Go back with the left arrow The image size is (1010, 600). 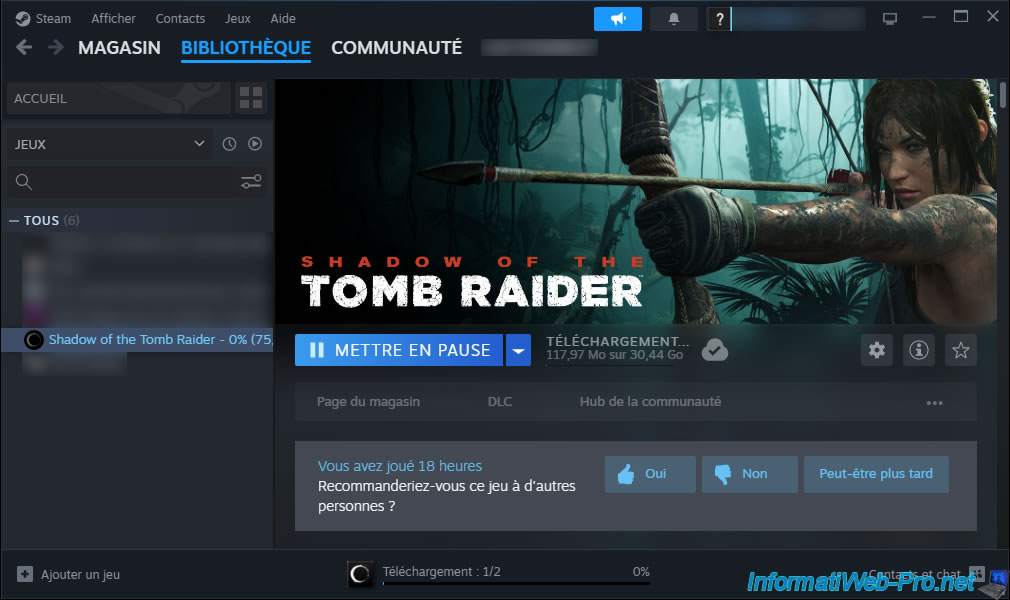coord(24,47)
